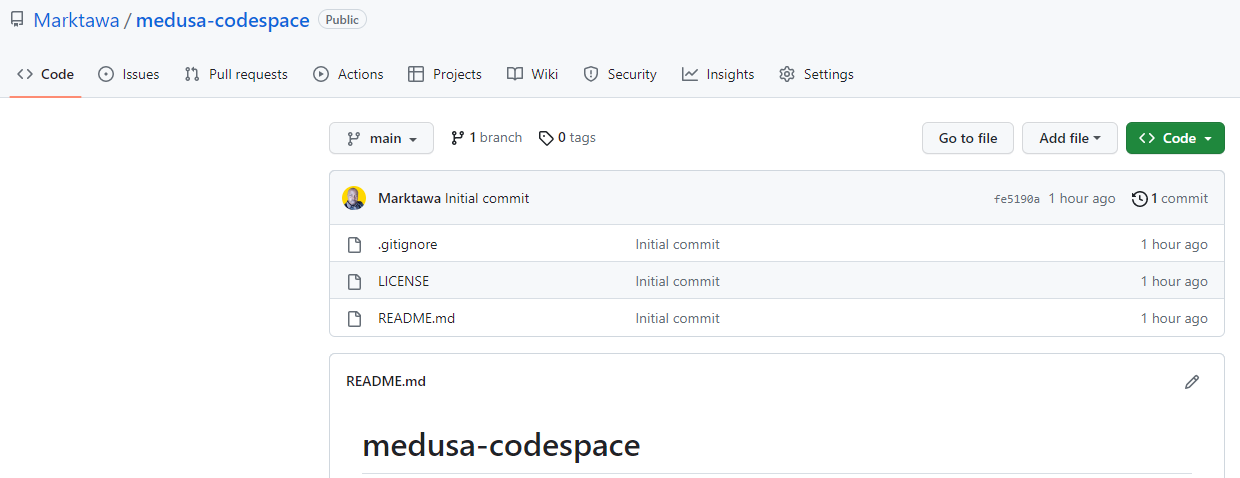
Task: Open the Initial commit message in commit bar
Action: click(x=487, y=198)
